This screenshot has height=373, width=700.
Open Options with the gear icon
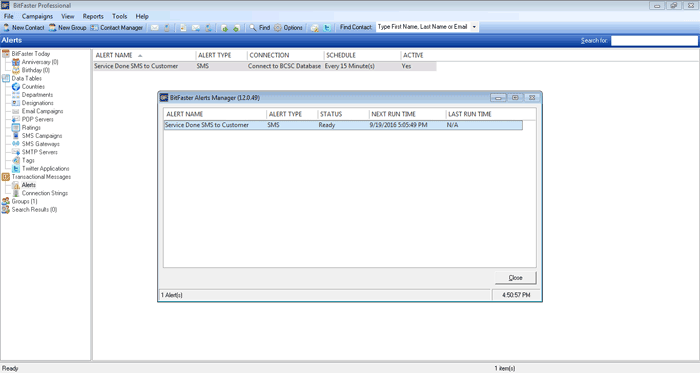click(x=288, y=28)
